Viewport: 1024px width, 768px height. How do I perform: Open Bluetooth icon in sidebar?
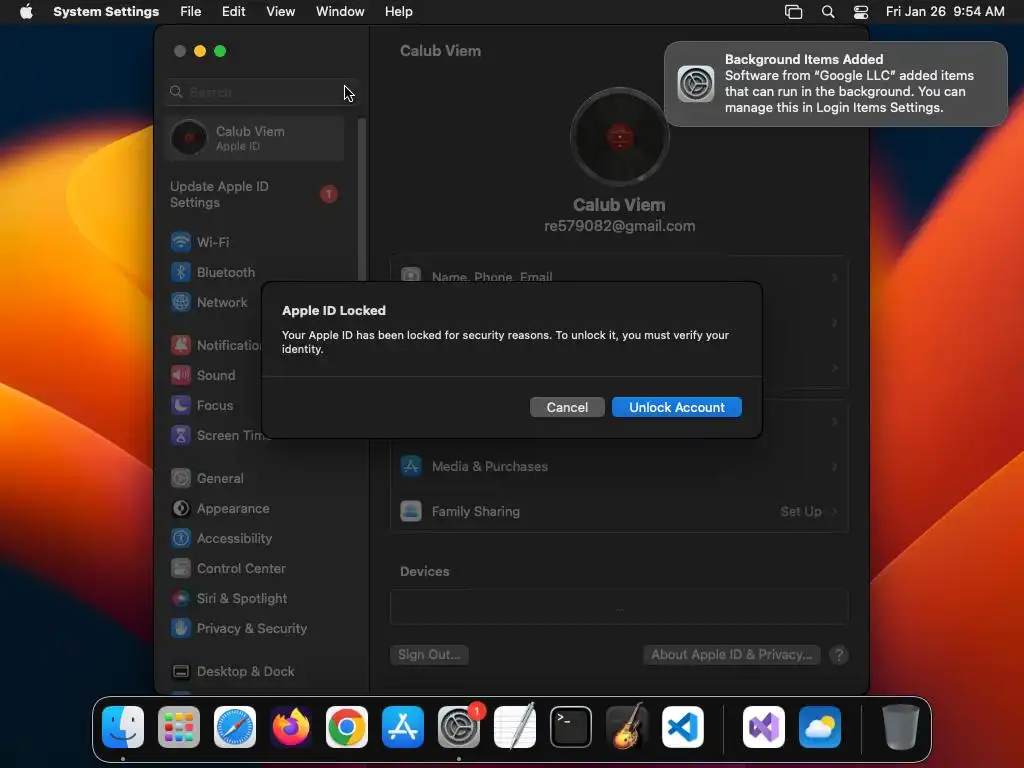(181, 272)
